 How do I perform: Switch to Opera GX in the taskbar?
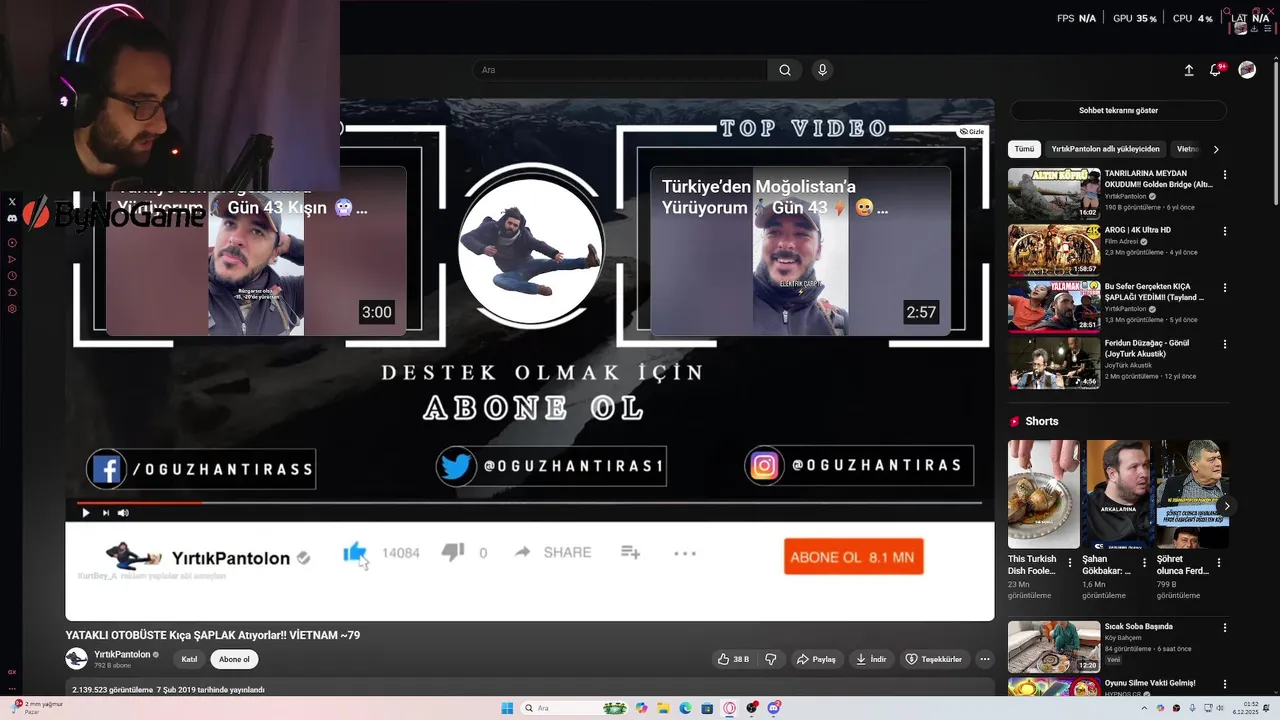coord(730,708)
